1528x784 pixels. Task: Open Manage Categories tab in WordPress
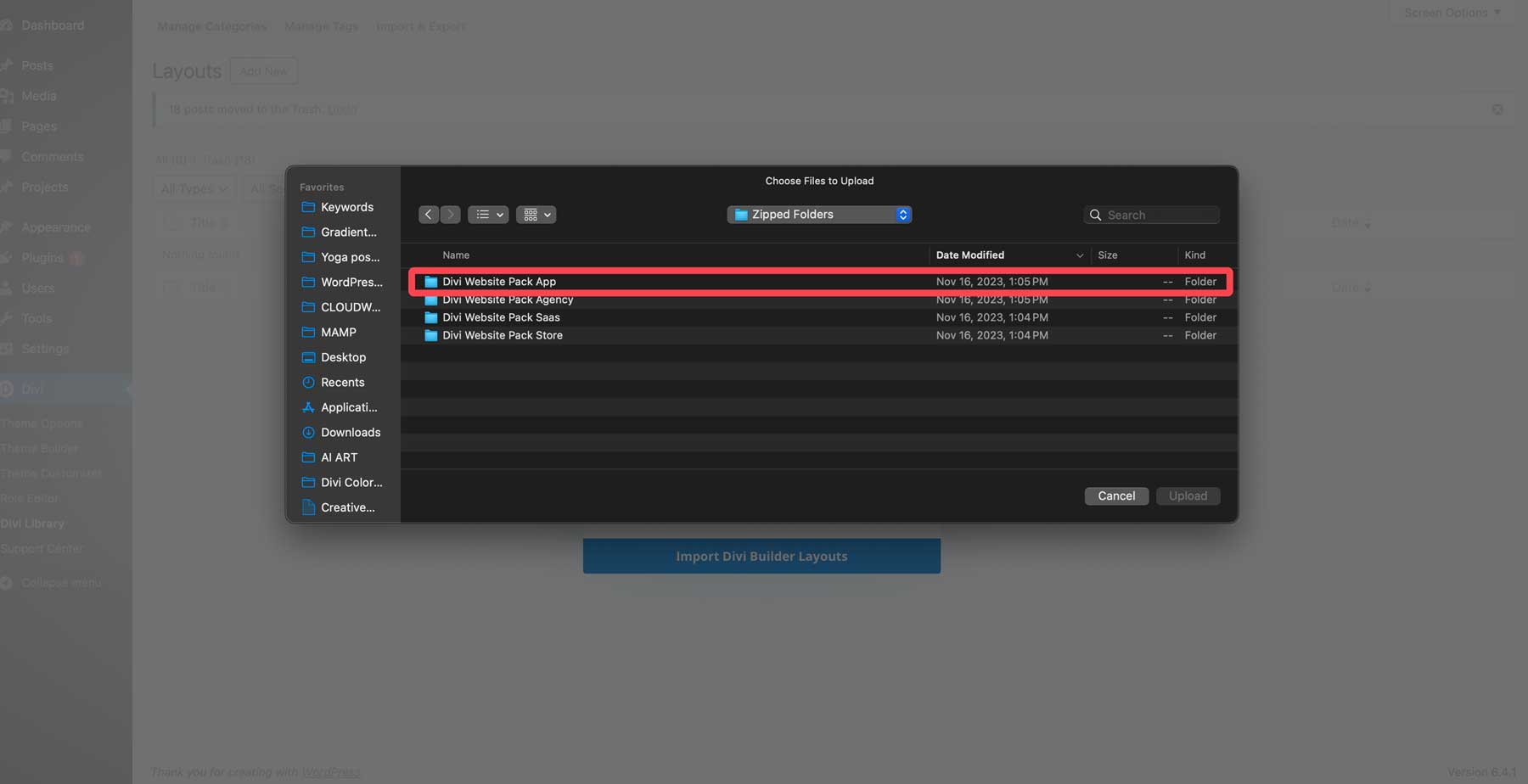click(211, 26)
